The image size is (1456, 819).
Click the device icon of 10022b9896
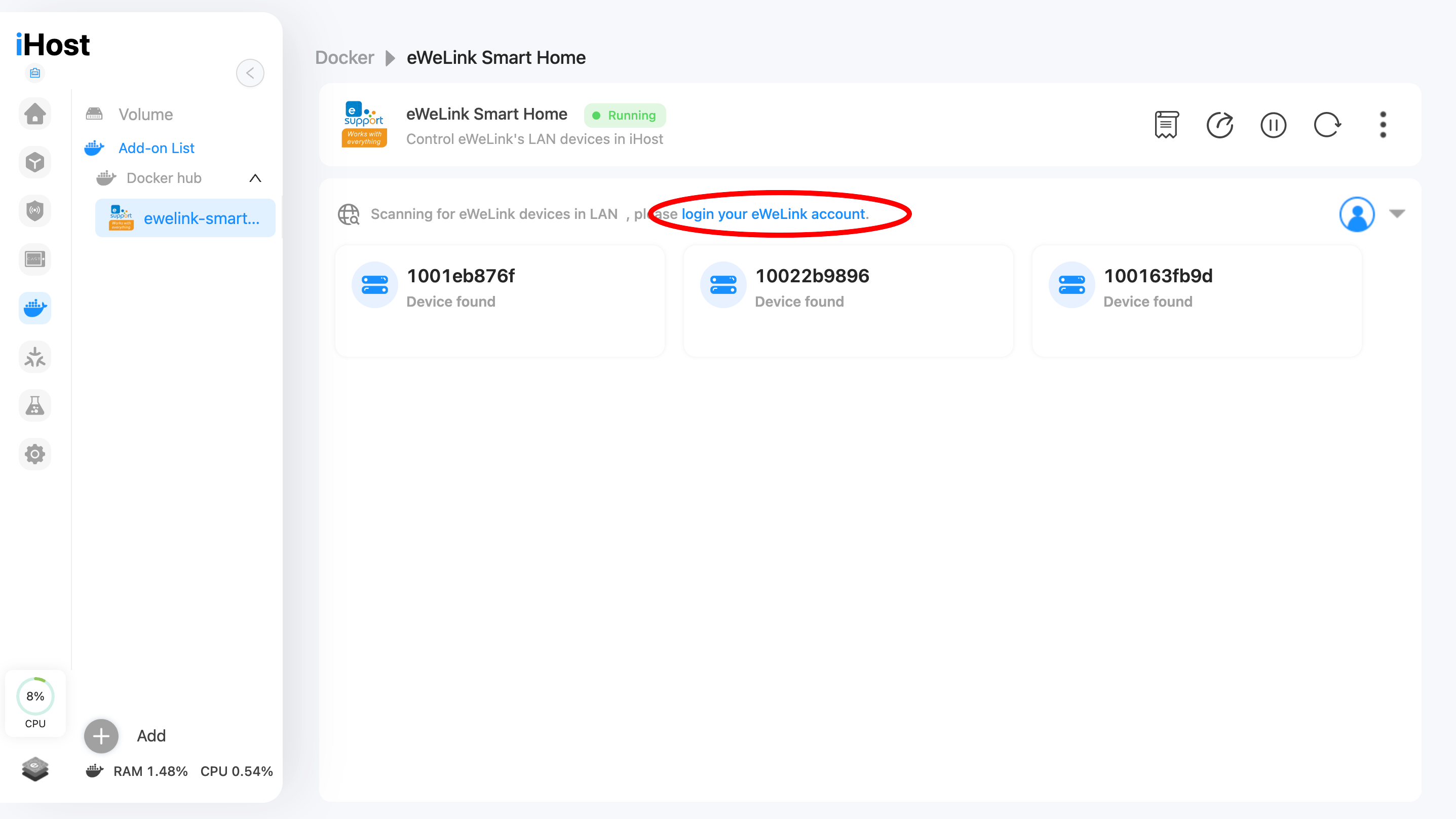(x=723, y=284)
